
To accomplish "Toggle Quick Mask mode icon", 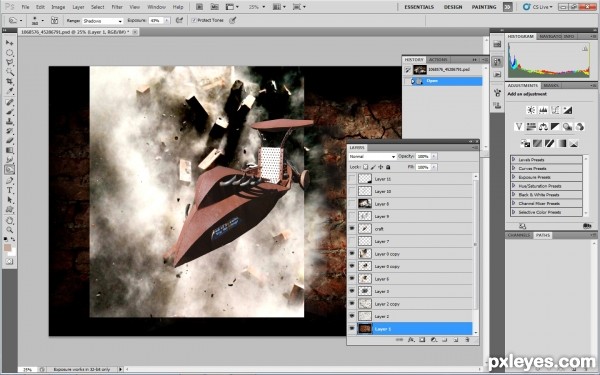I will (x=10, y=262).
